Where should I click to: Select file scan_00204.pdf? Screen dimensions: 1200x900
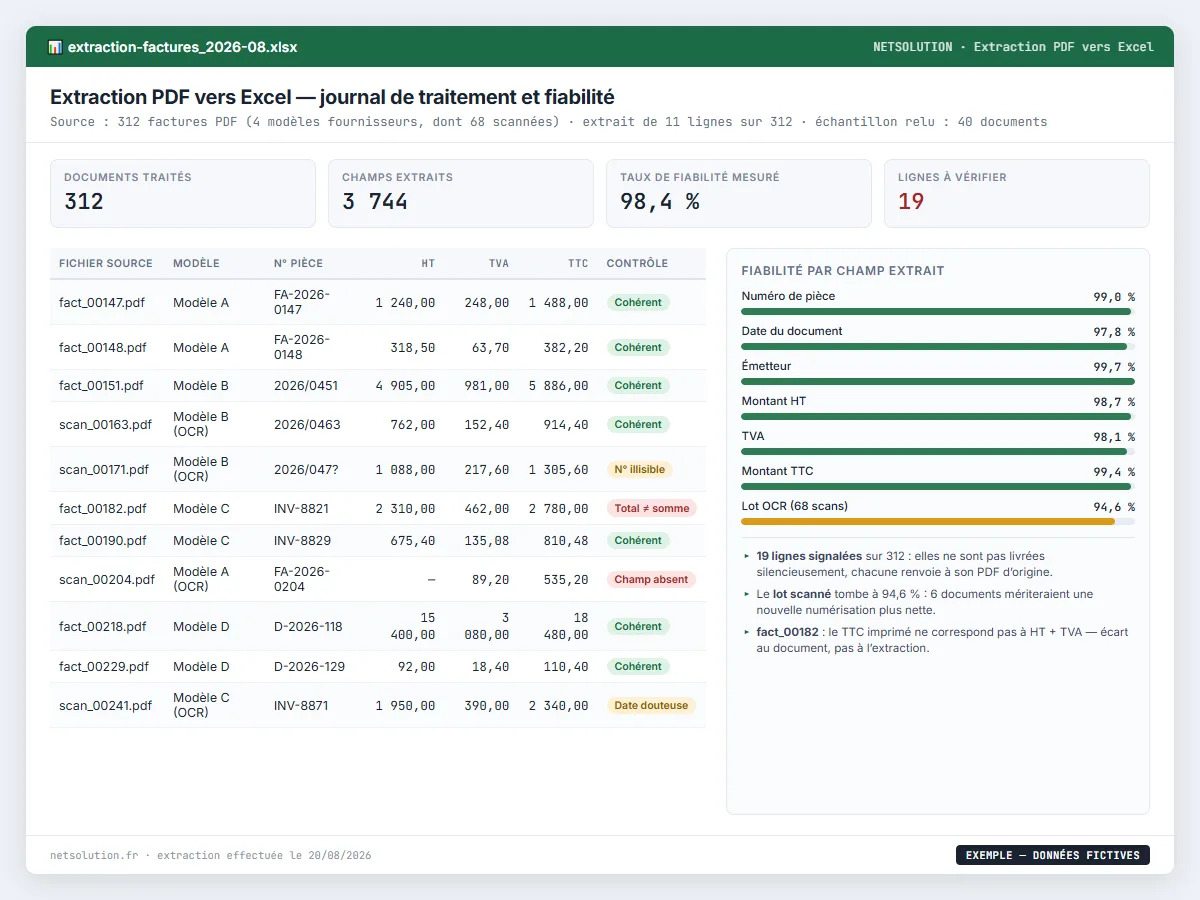(107, 579)
